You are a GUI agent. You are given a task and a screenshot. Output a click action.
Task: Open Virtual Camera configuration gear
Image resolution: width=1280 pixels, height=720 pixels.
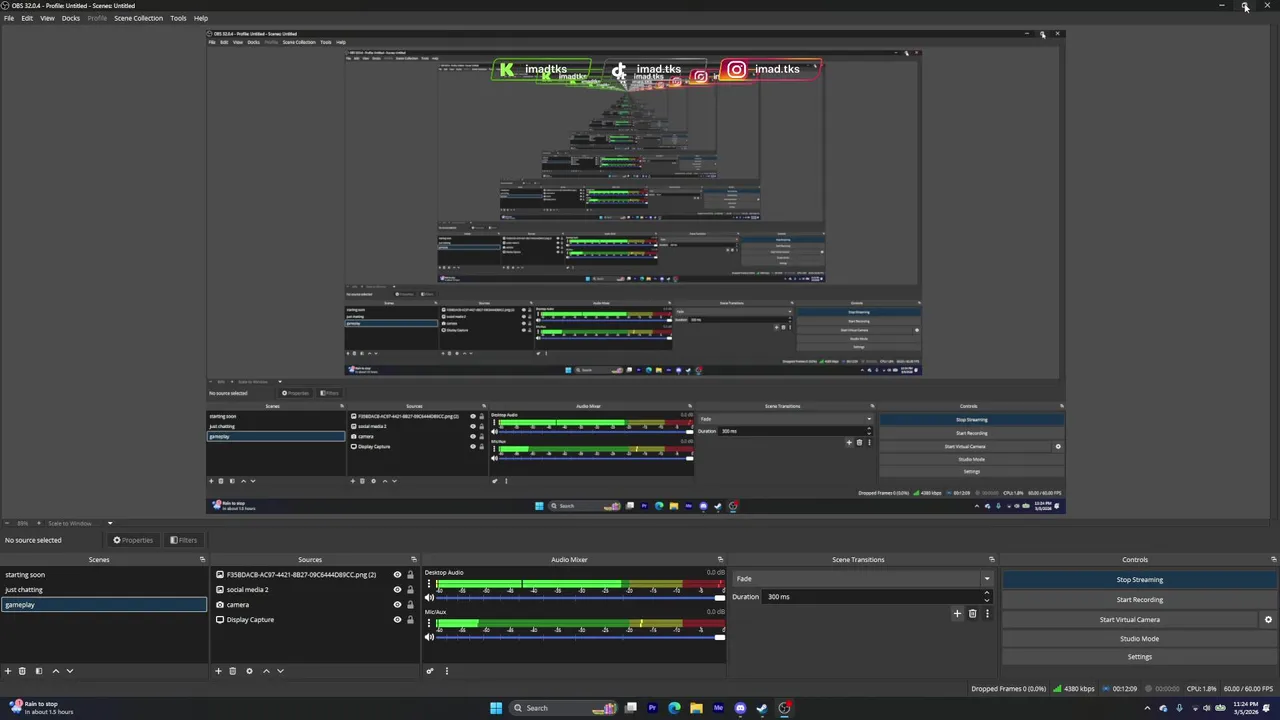[1268, 620]
